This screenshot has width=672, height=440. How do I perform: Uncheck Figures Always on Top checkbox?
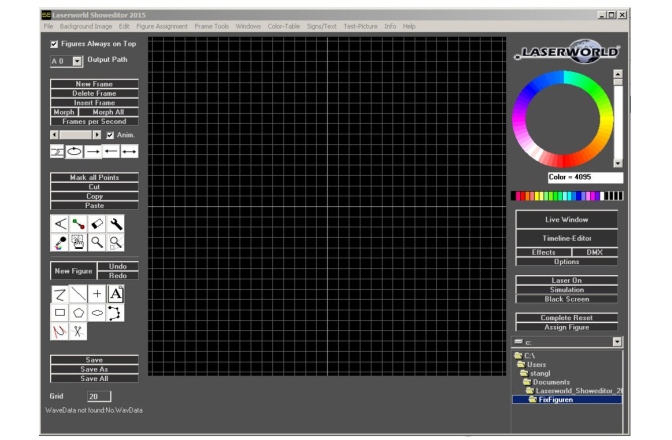[54, 45]
